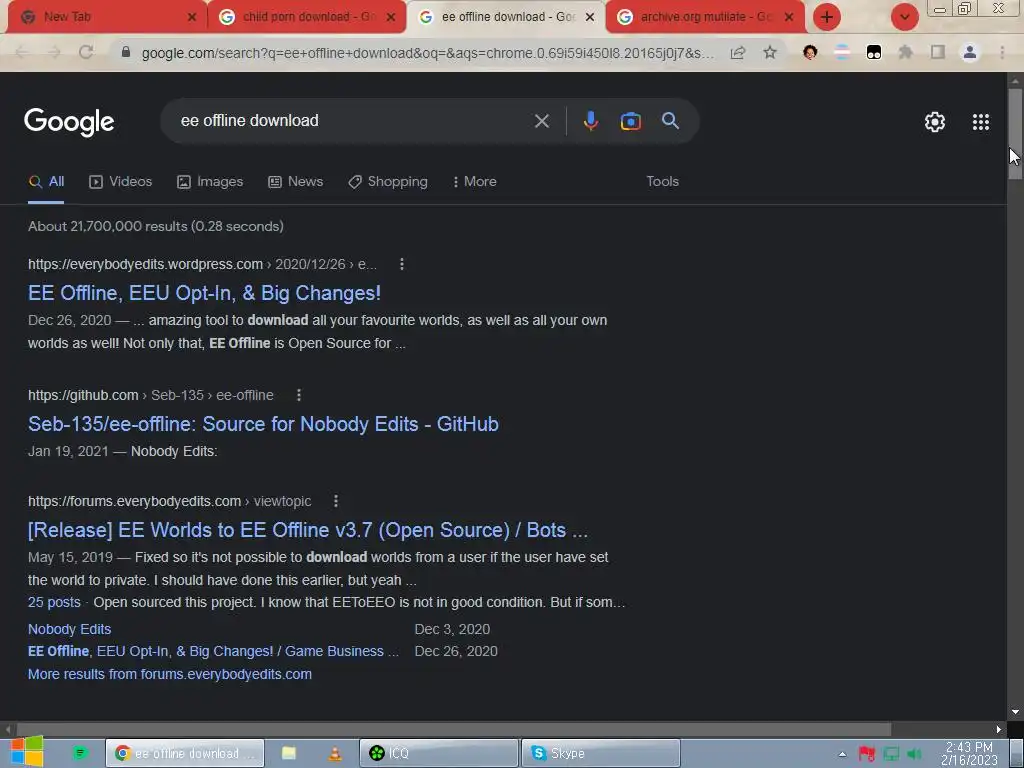Reload the current page
The height and width of the screenshot is (768, 1024).
pos(86,52)
